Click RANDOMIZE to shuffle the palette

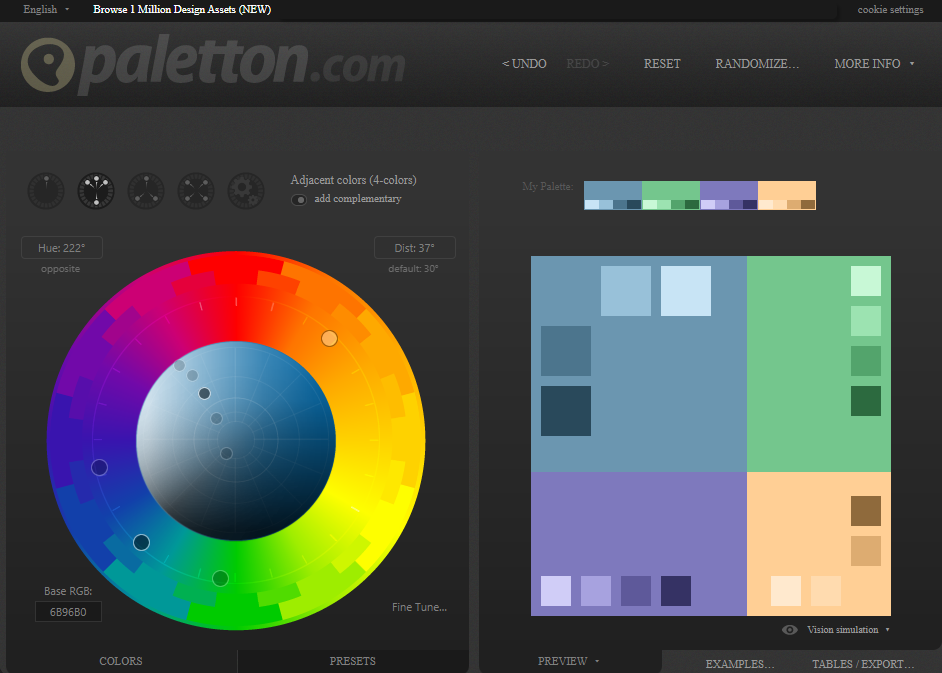(x=757, y=63)
